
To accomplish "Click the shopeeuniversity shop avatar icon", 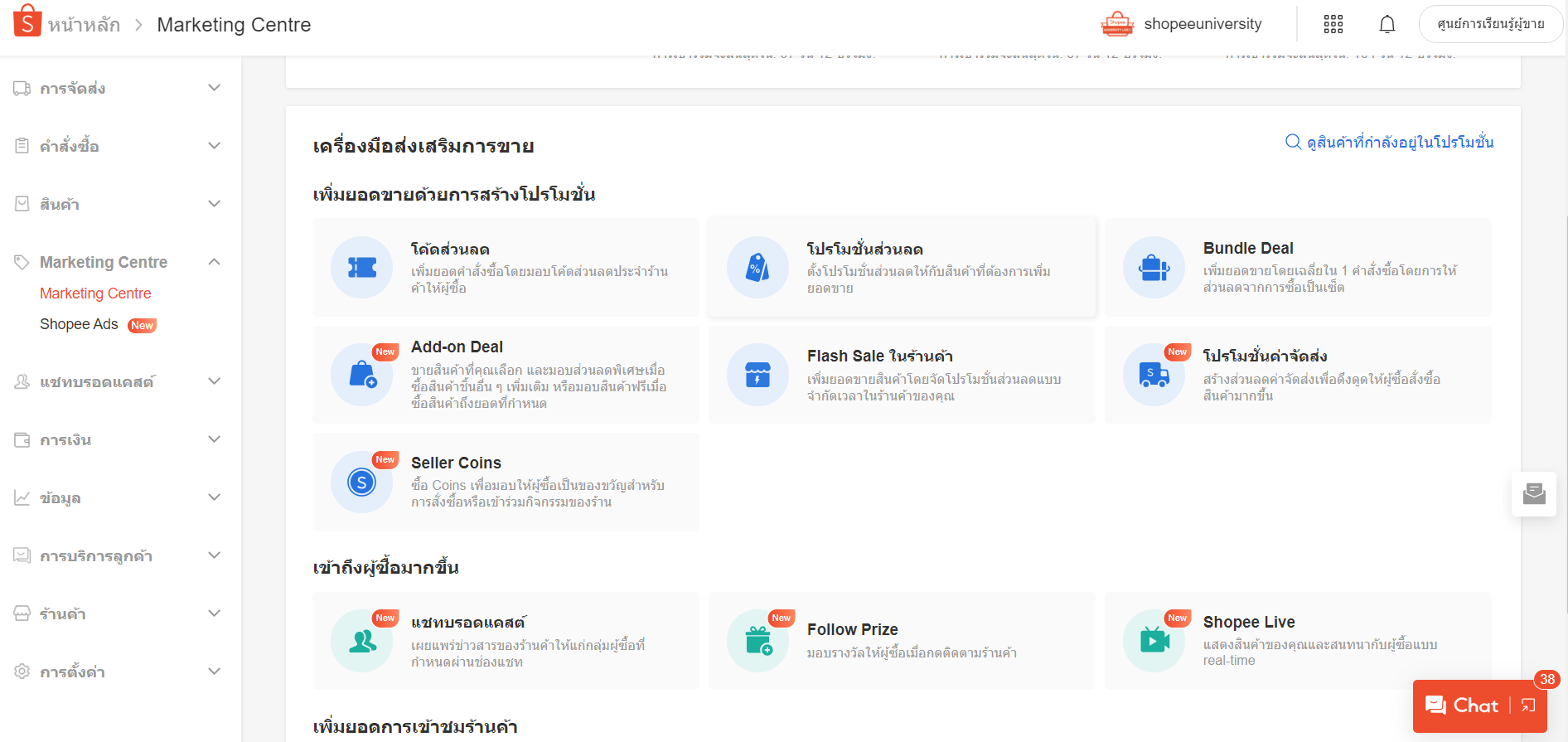I will (1117, 24).
